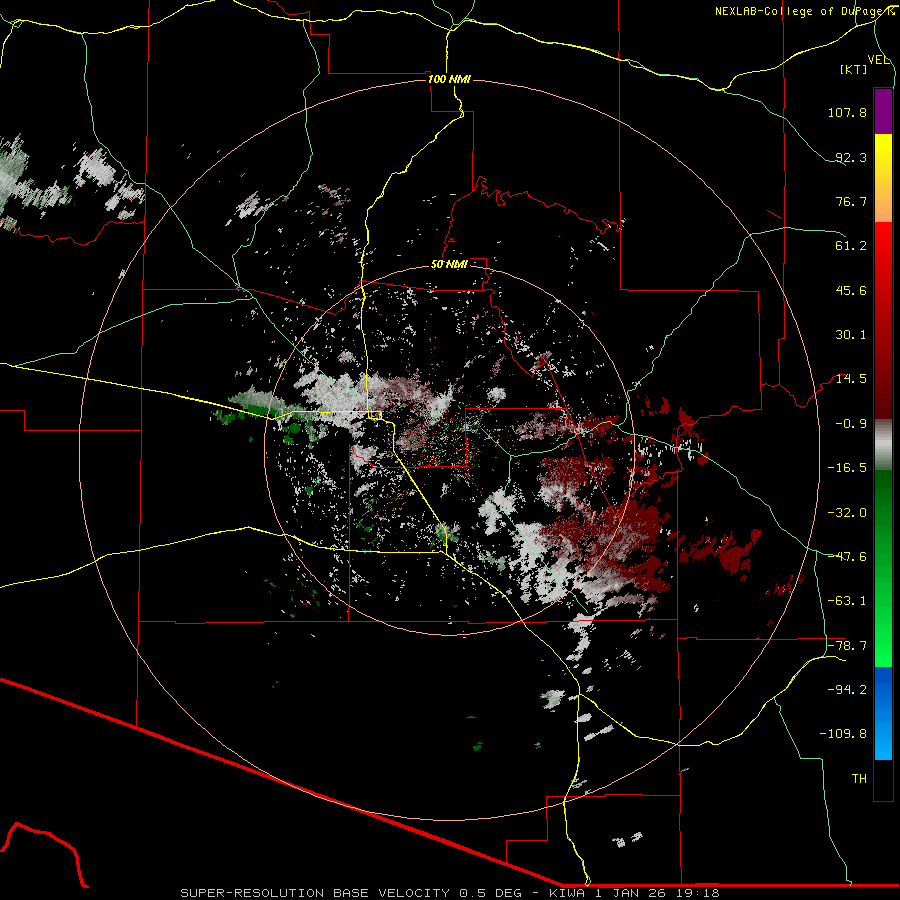
Task: Click the Super-Resolution Base Velocity caption
Action: point(449,893)
